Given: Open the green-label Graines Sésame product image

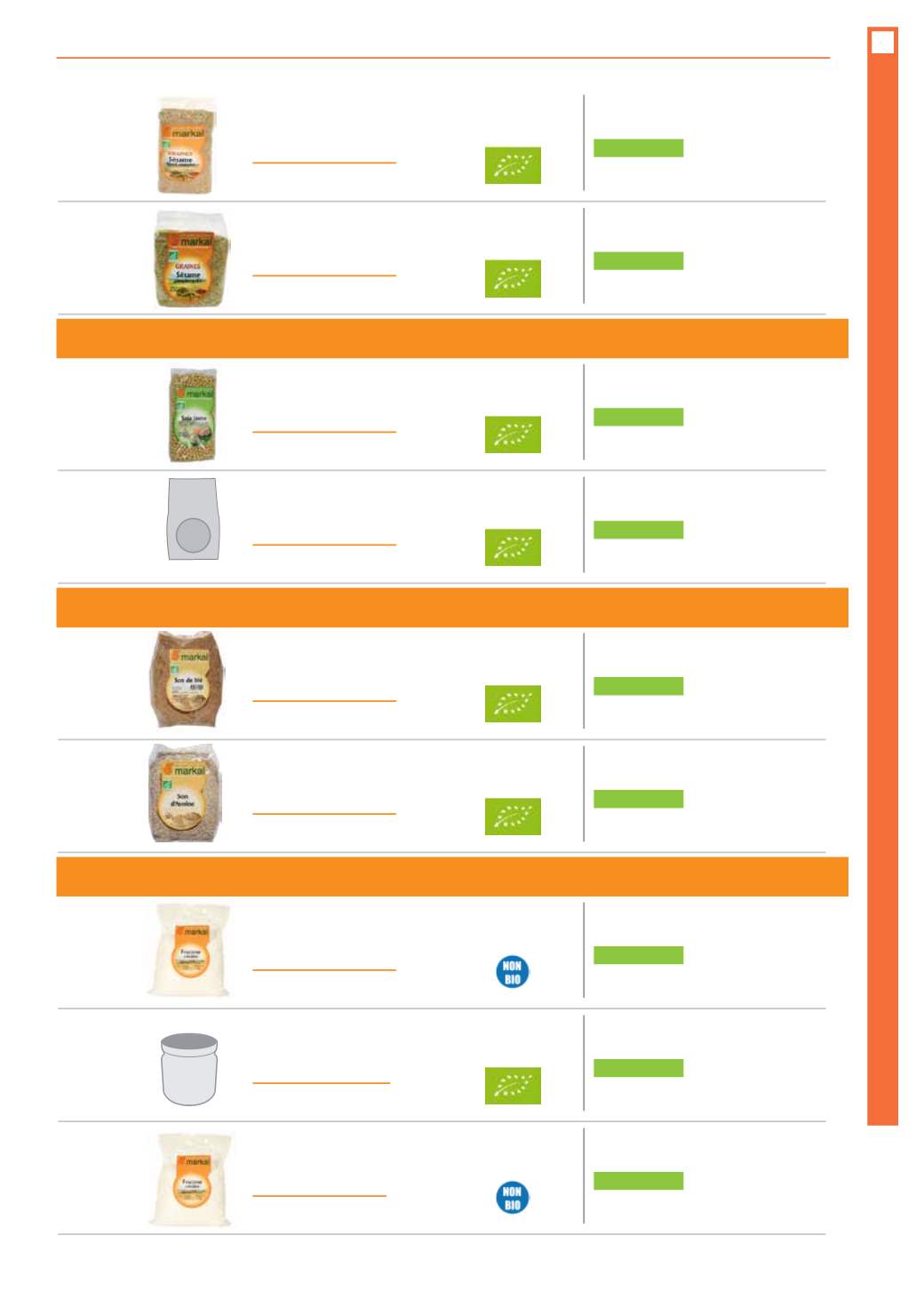Looking at the screenshot, I should tap(190, 259).
